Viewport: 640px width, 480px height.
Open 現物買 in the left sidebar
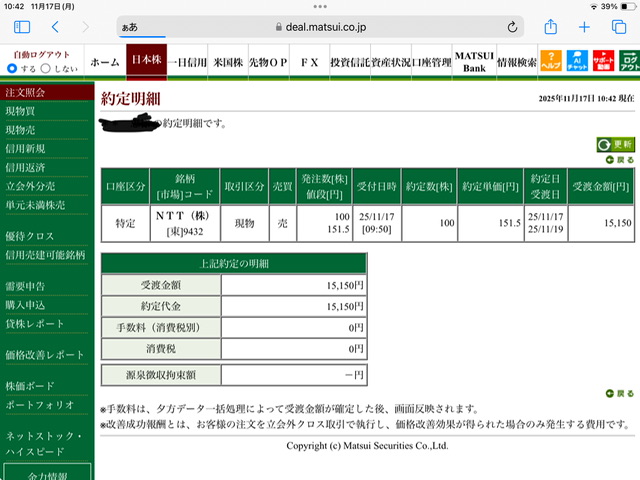pyautogui.click(x=20, y=111)
